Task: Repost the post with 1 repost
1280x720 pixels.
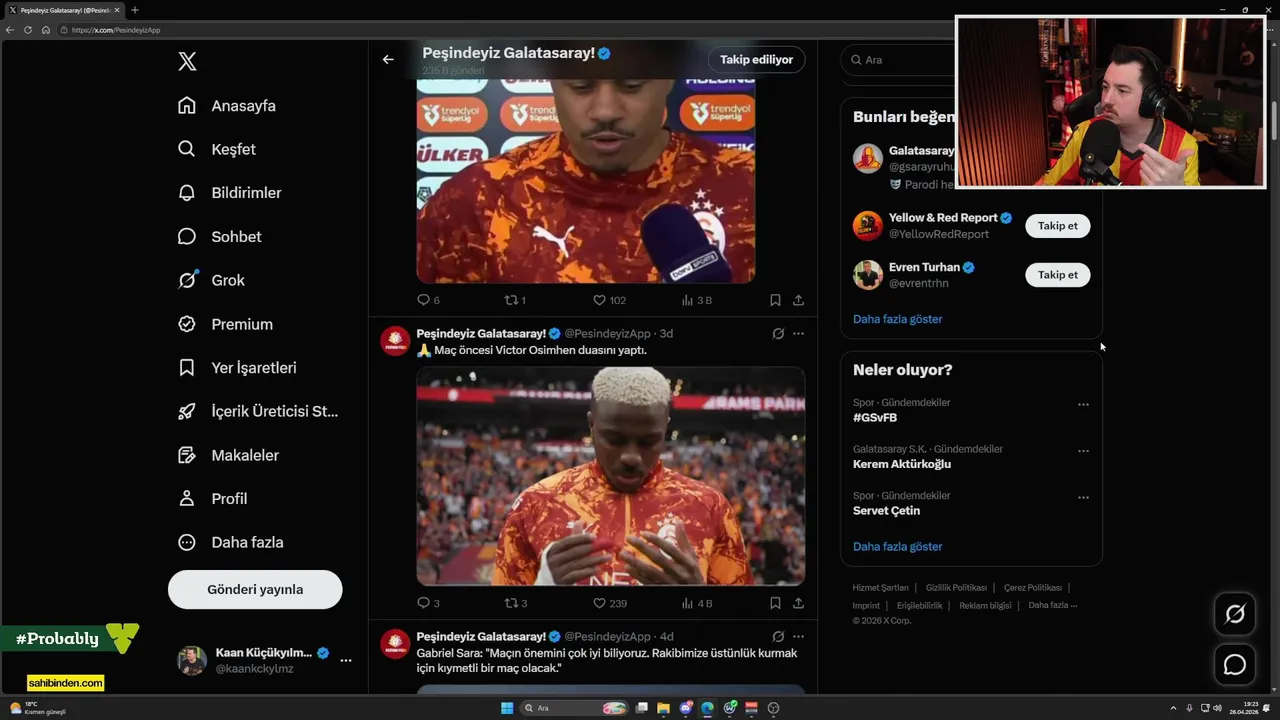Action: 515,300
